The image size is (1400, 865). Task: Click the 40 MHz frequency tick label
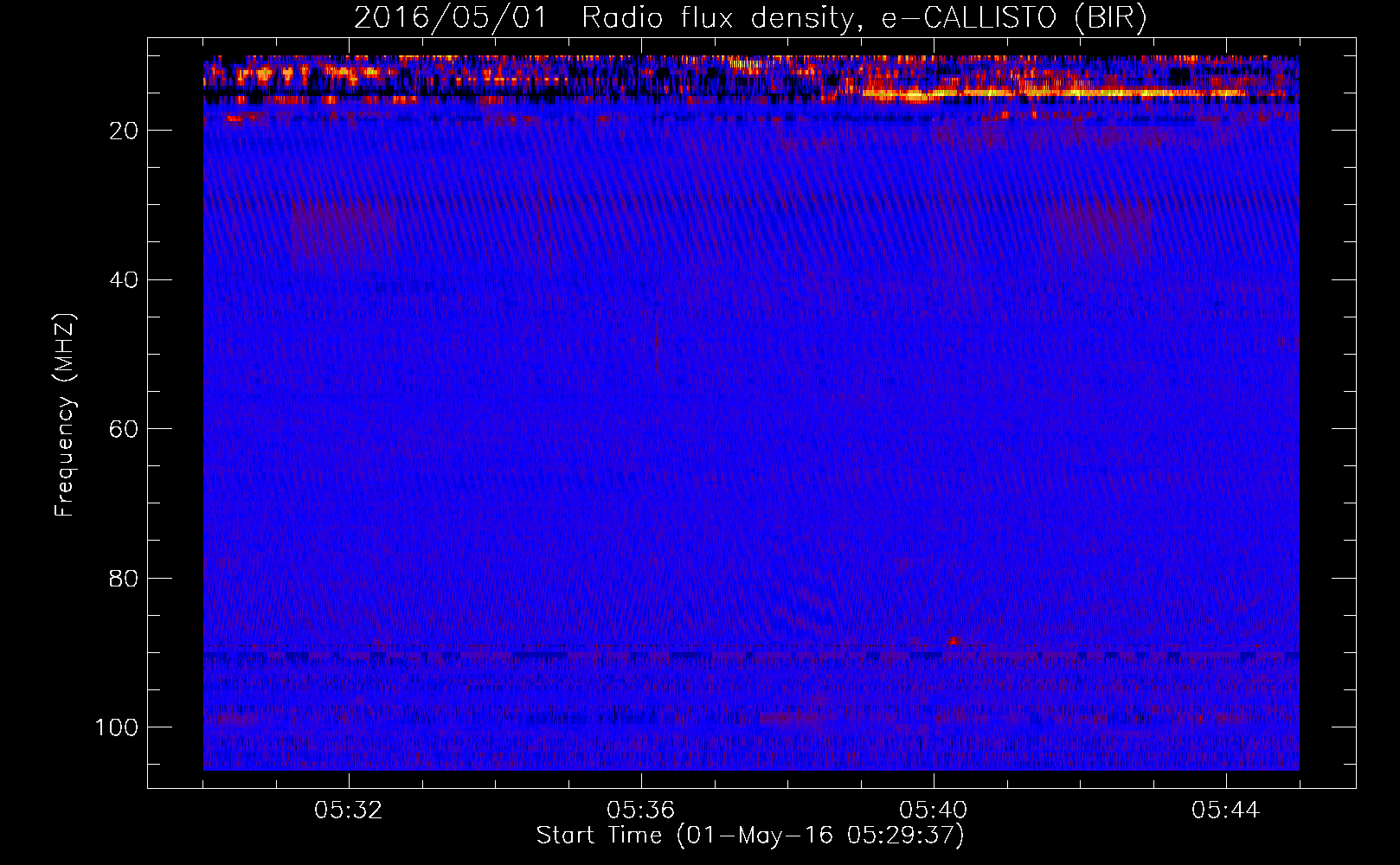tap(125, 279)
